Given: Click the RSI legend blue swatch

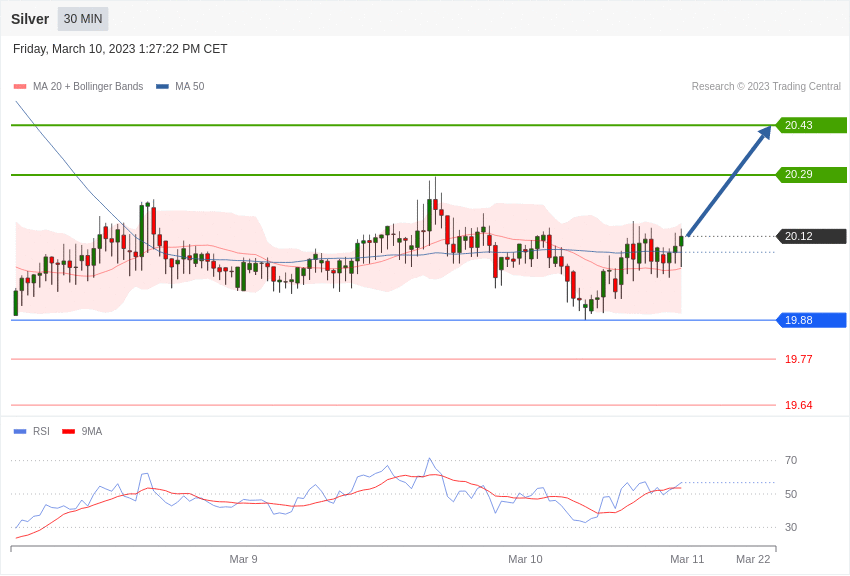Looking at the screenshot, I should (x=20, y=432).
